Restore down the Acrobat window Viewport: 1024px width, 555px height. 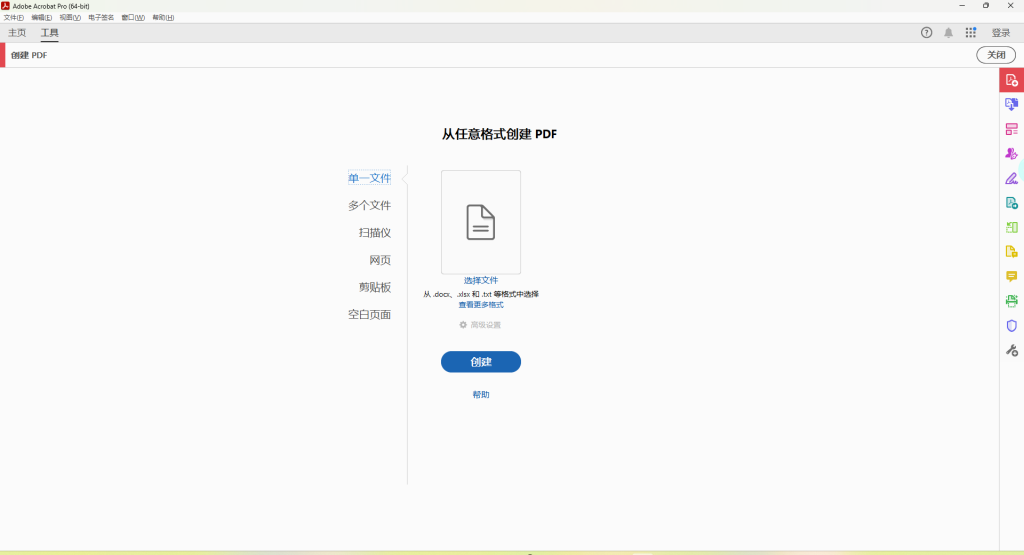click(986, 6)
